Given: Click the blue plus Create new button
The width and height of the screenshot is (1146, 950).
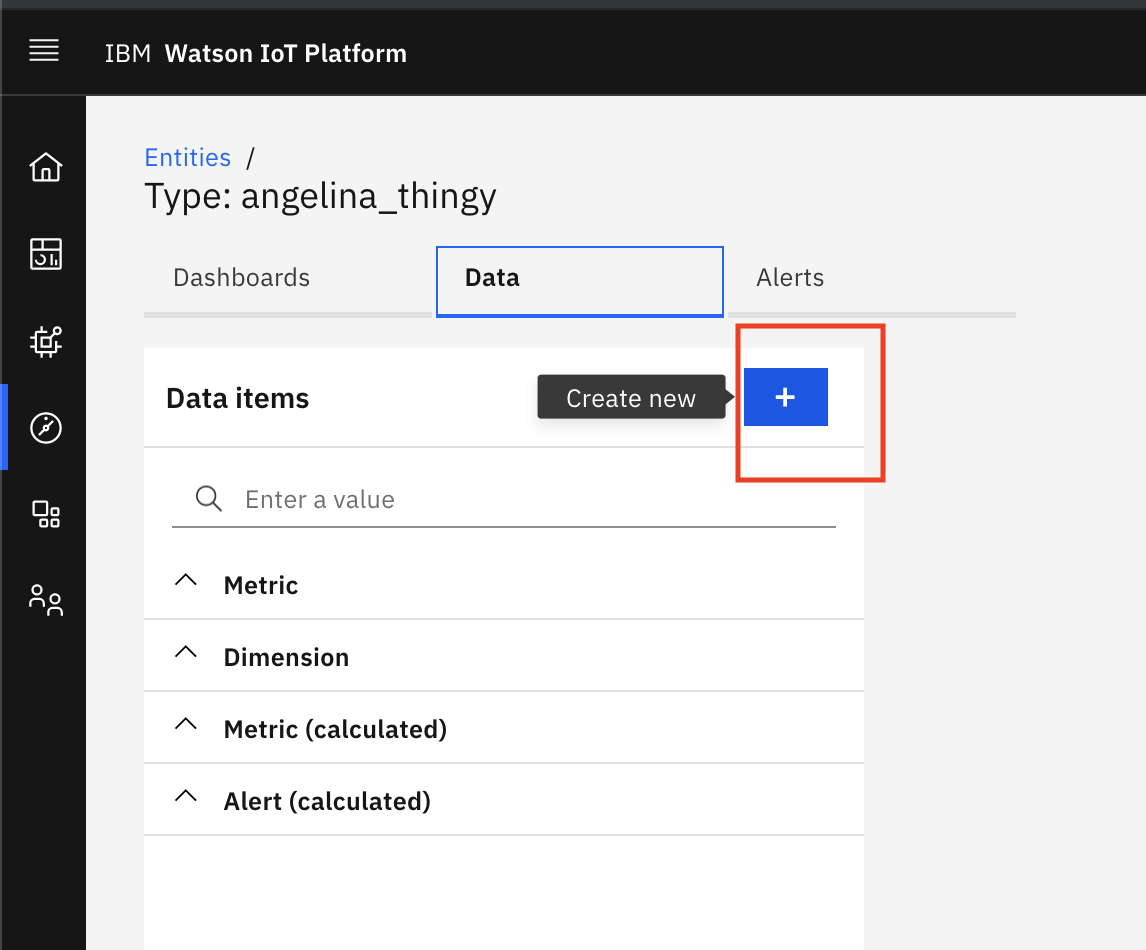Looking at the screenshot, I should click(786, 397).
